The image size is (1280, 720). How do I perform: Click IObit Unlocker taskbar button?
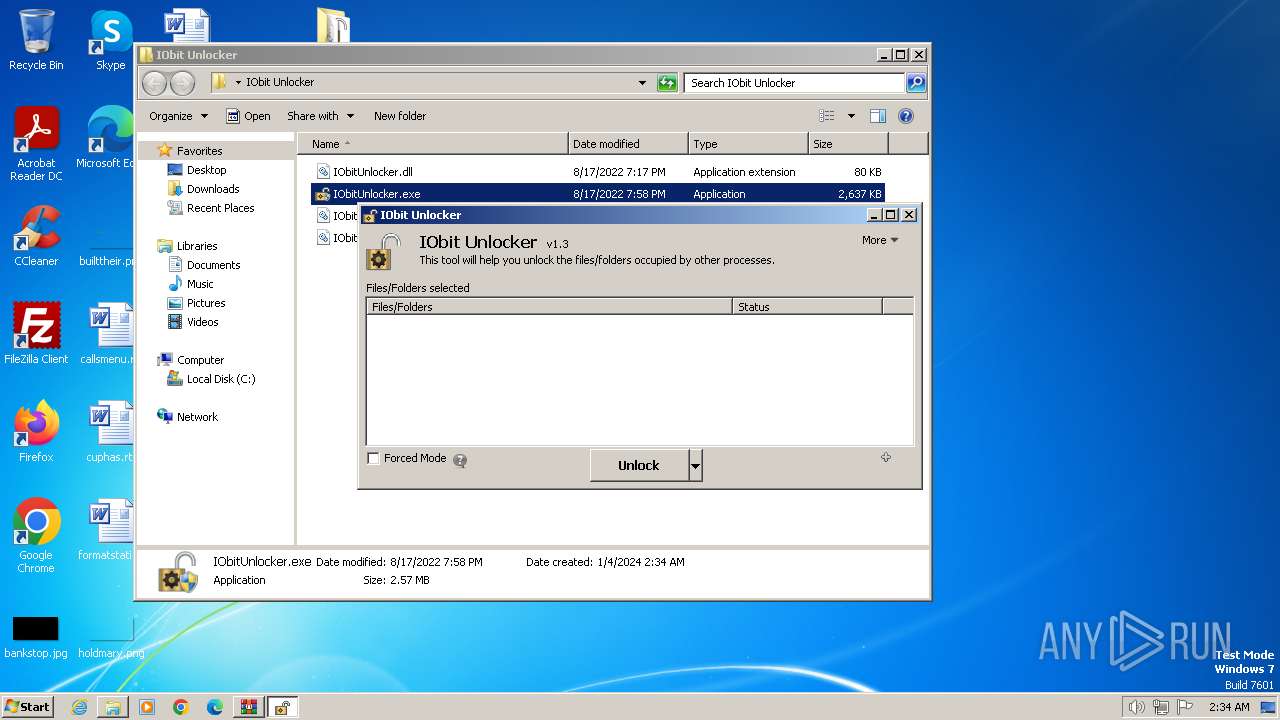click(x=283, y=707)
